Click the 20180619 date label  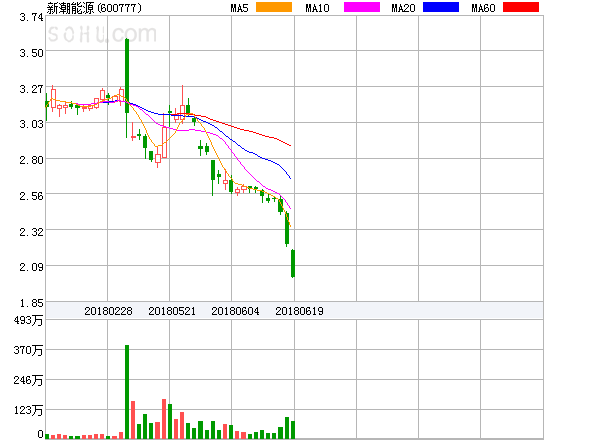(299, 311)
